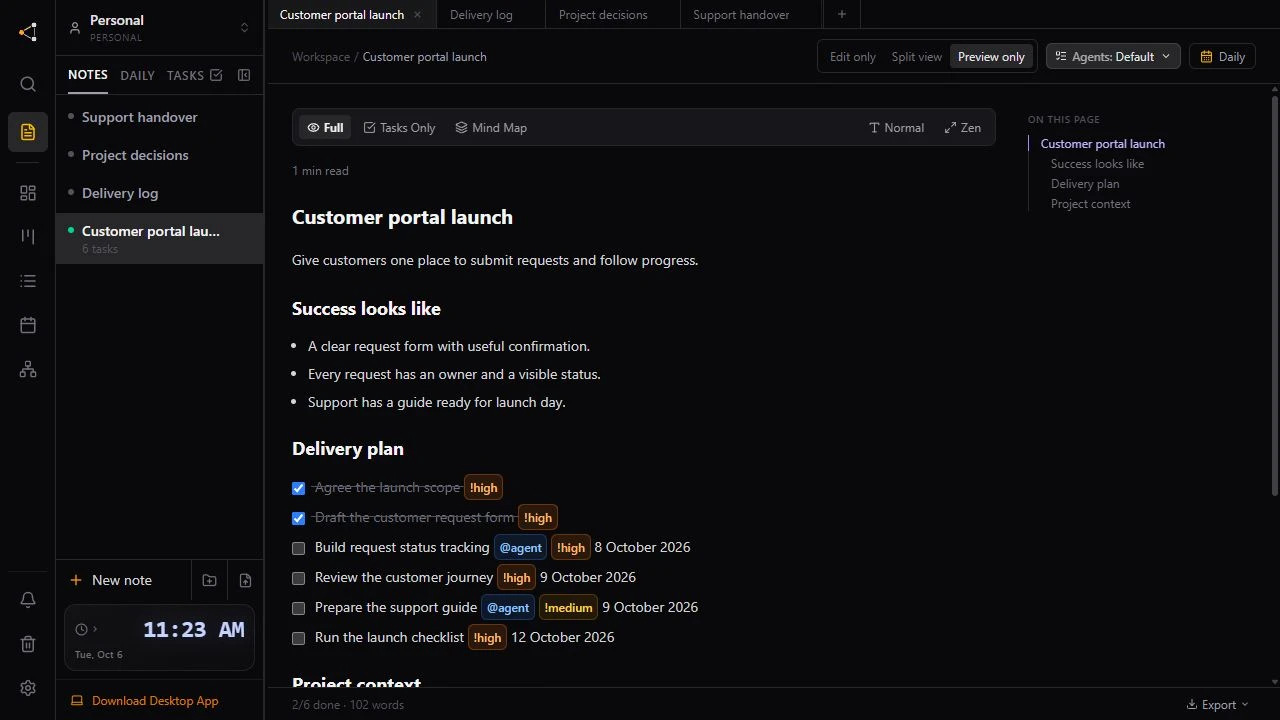1280x720 pixels.
Task: Uncheck the Agree the launch scope task
Action: pos(298,489)
